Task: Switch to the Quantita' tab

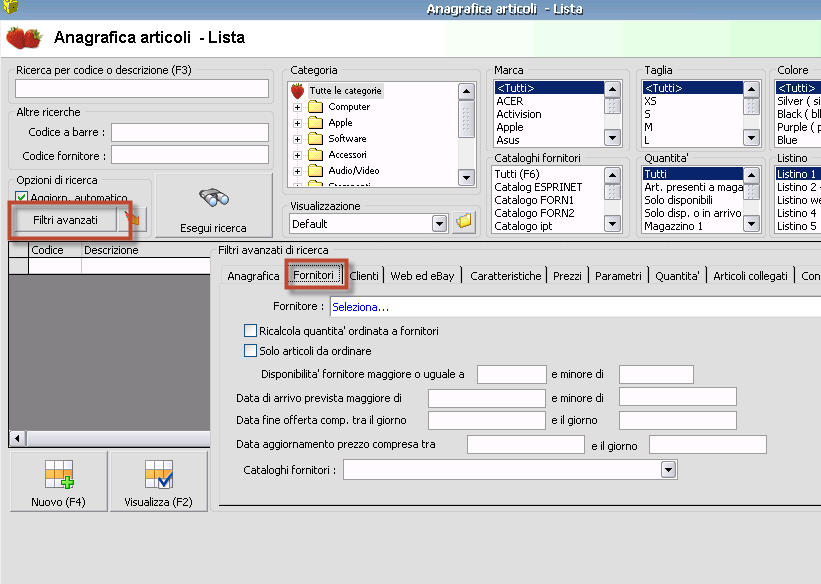Action: [x=677, y=276]
